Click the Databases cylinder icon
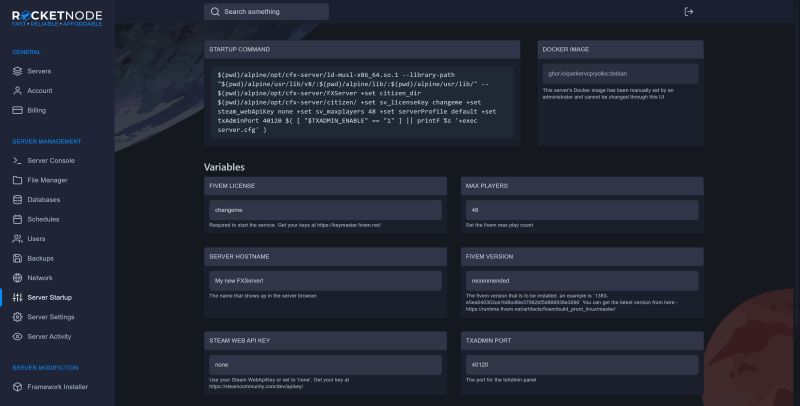800x406 pixels. [17, 199]
